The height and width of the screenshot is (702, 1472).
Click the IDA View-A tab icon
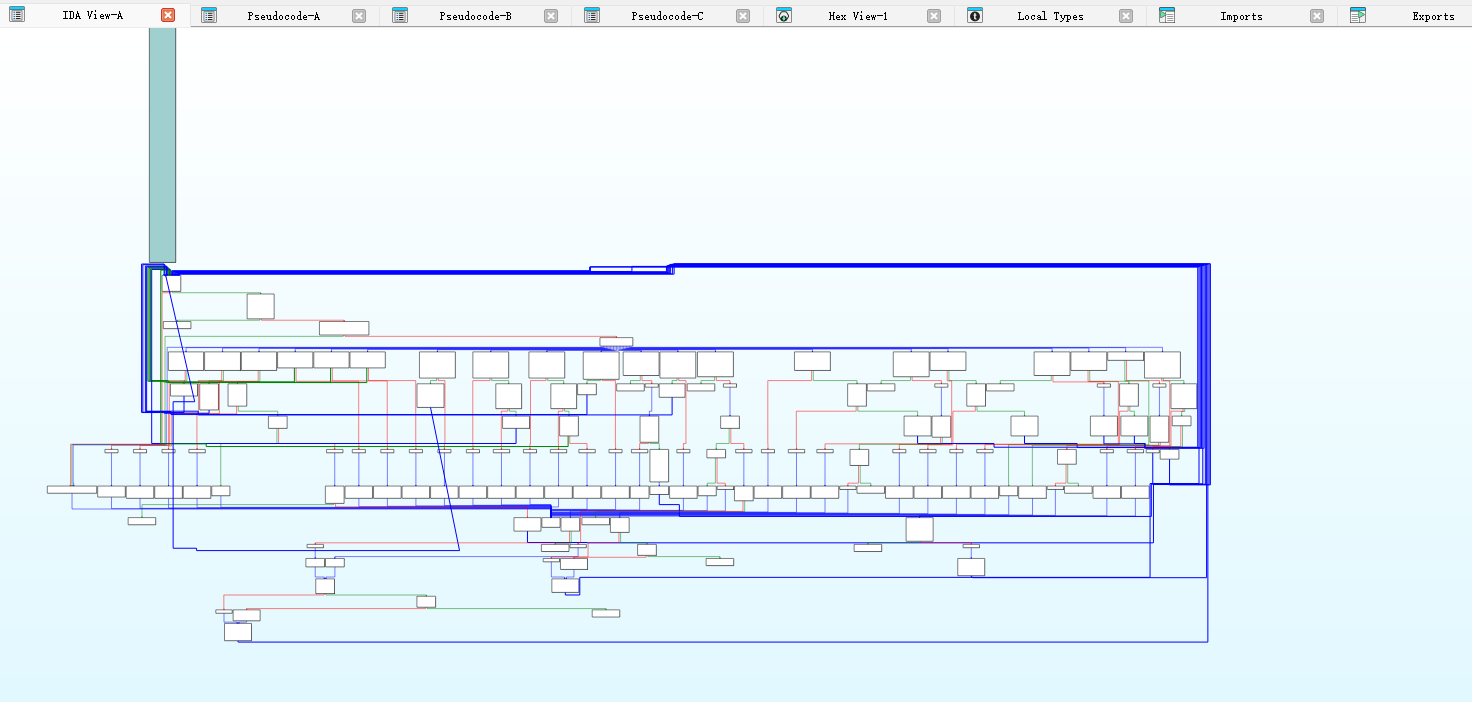coord(17,15)
